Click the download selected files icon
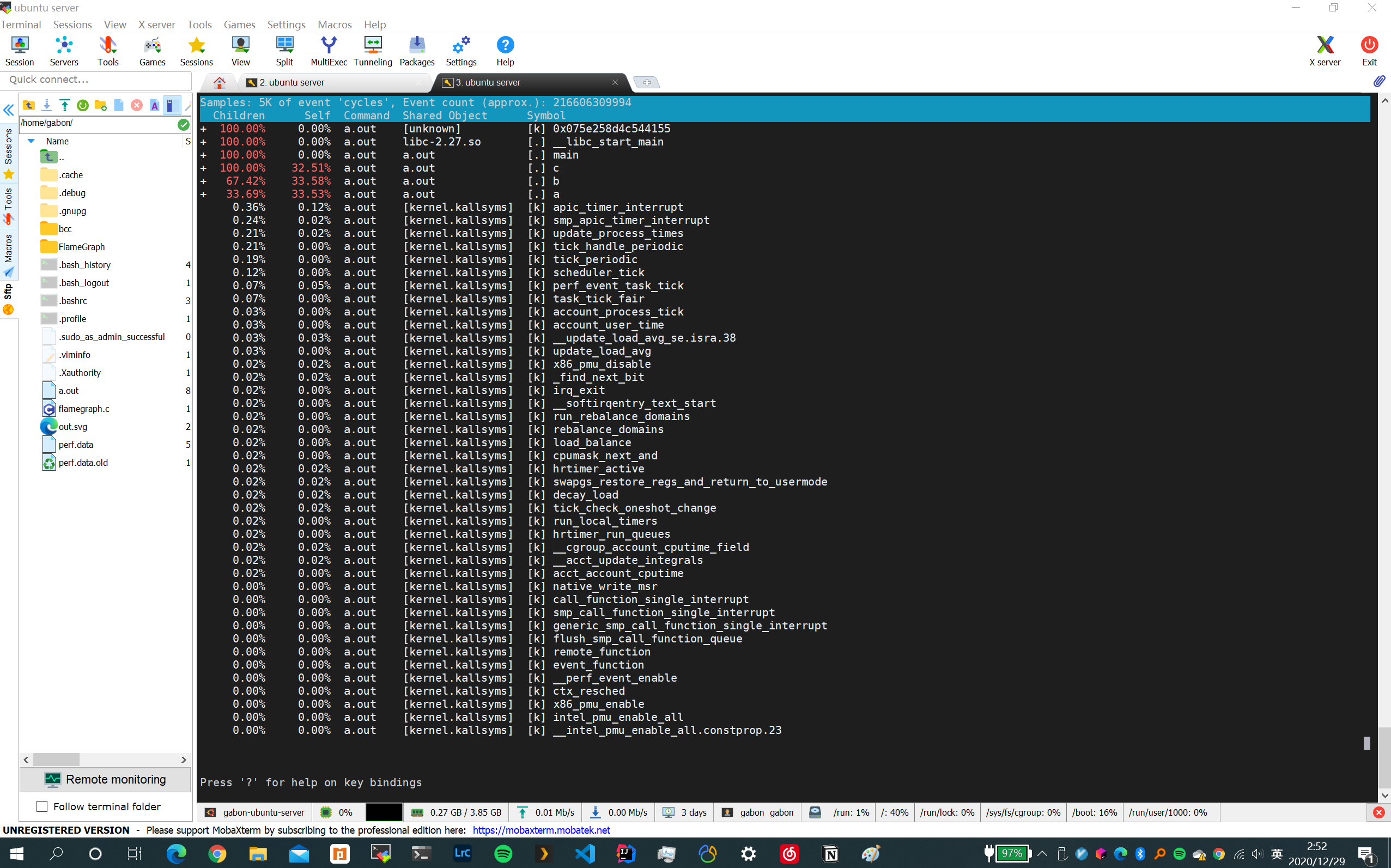1391x868 pixels. coord(47,106)
